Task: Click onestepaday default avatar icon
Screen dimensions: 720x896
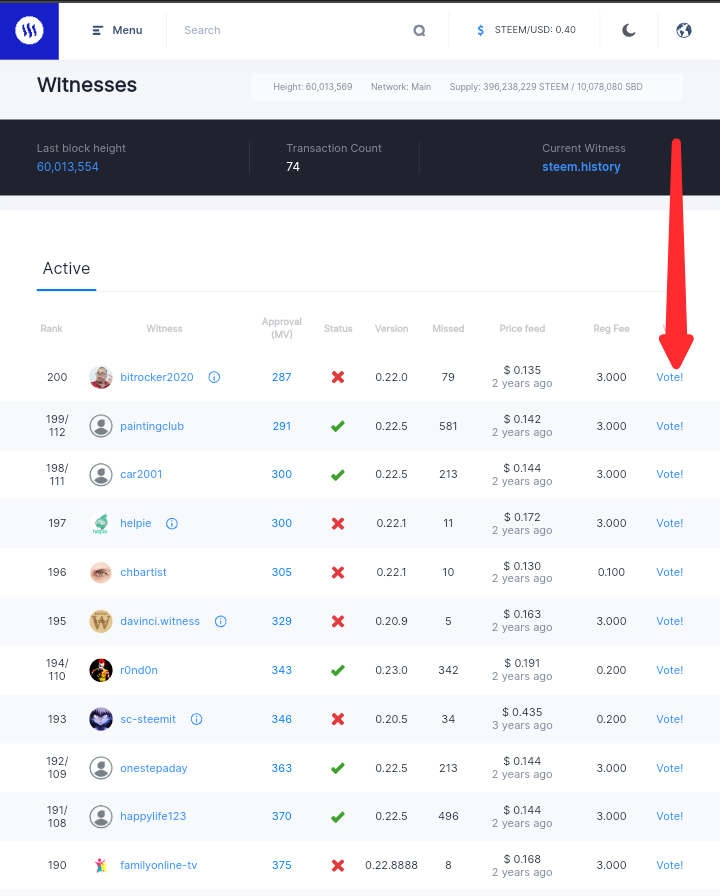Action: (101, 768)
